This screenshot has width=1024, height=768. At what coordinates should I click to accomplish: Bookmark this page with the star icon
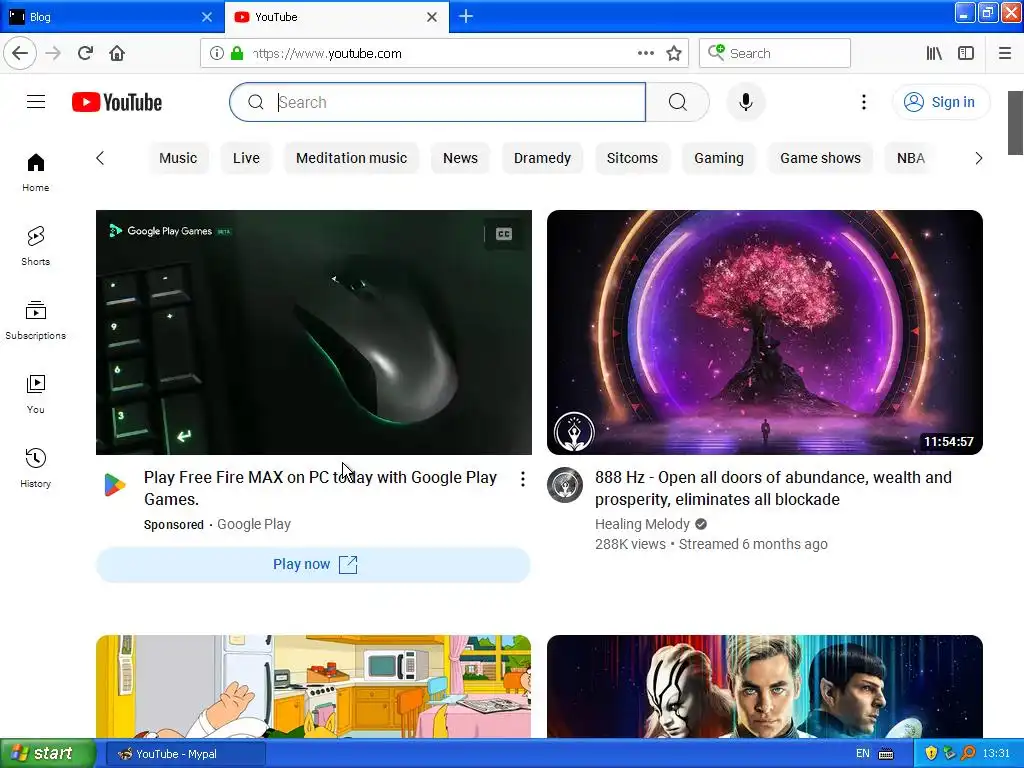(674, 54)
